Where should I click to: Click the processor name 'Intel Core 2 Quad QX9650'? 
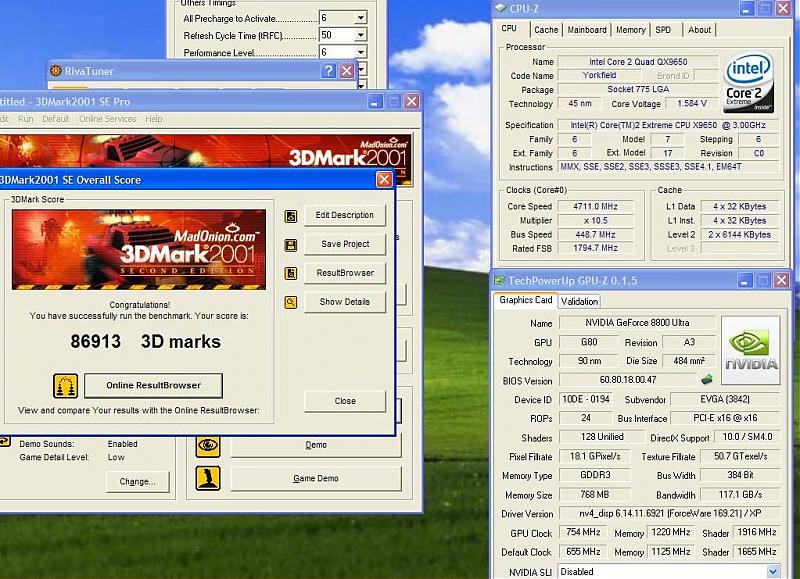point(638,62)
